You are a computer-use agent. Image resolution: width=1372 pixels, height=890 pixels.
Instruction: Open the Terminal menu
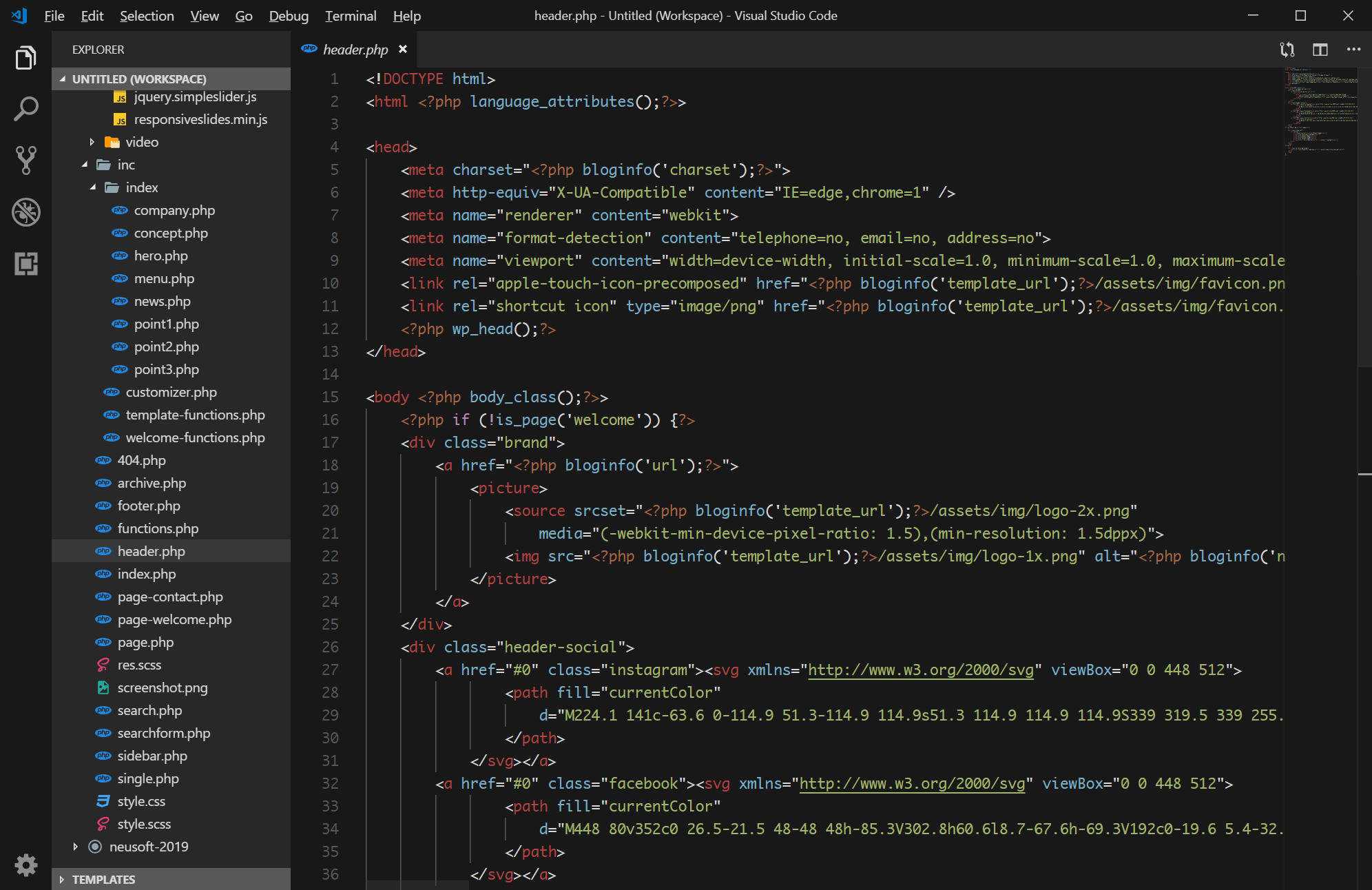pyautogui.click(x=350, y=16)
